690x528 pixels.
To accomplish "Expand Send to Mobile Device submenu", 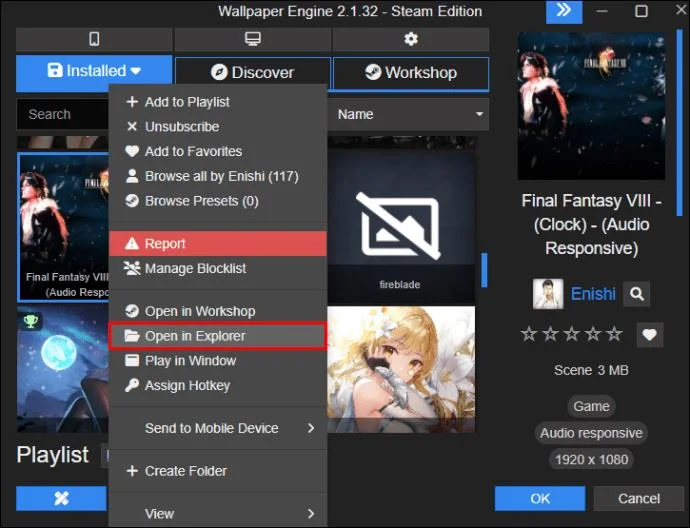I will (218, 428).
